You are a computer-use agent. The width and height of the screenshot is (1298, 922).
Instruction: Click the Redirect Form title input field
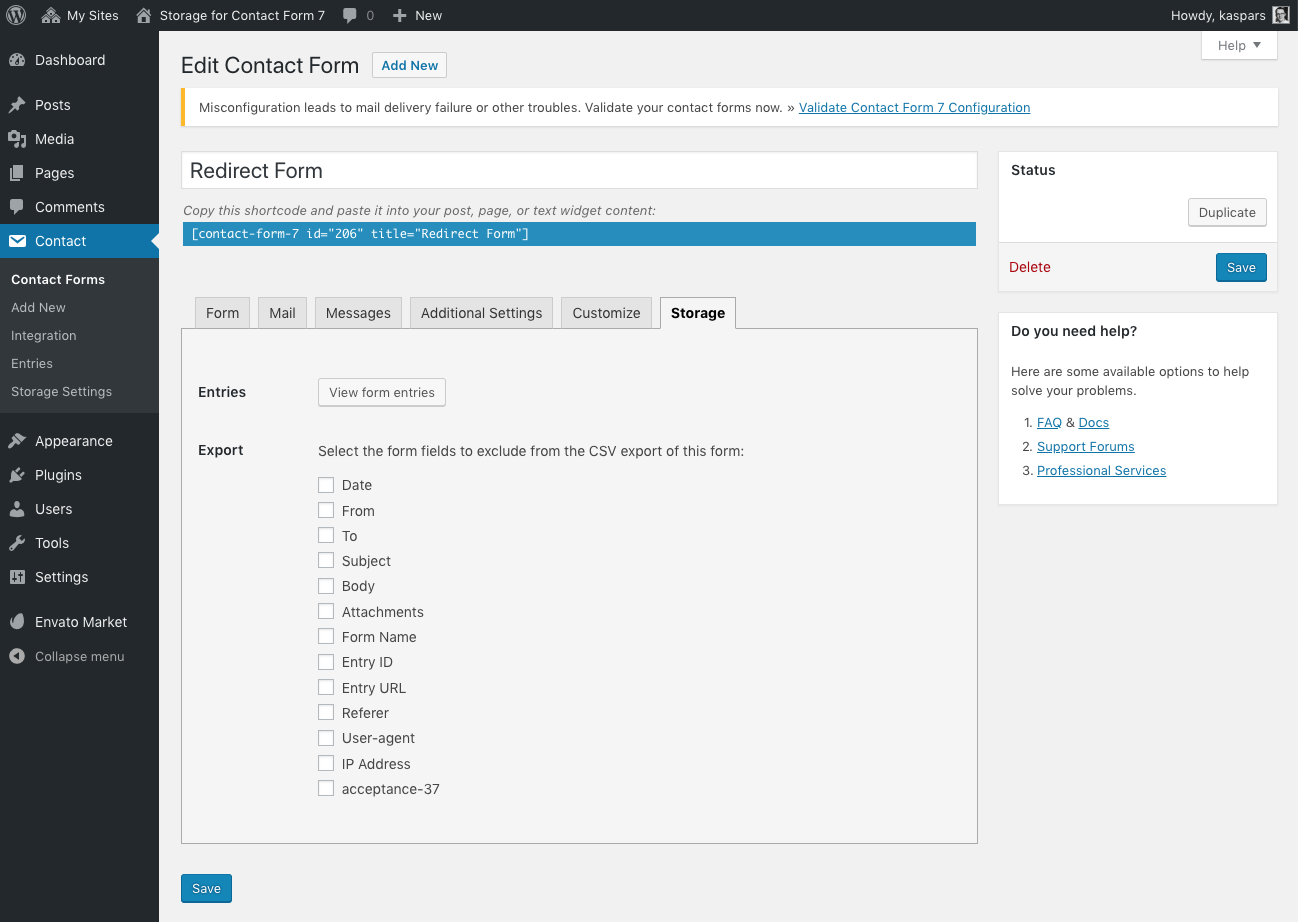point(579,170)
